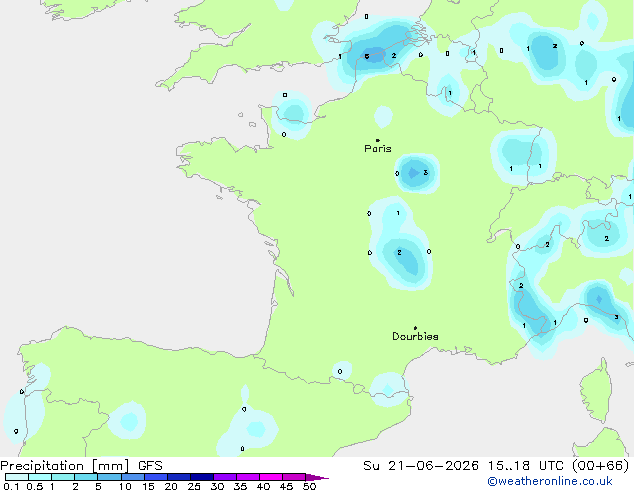
Task: Select the Dourbies location dot marker
Action: (x=415, y=328)
